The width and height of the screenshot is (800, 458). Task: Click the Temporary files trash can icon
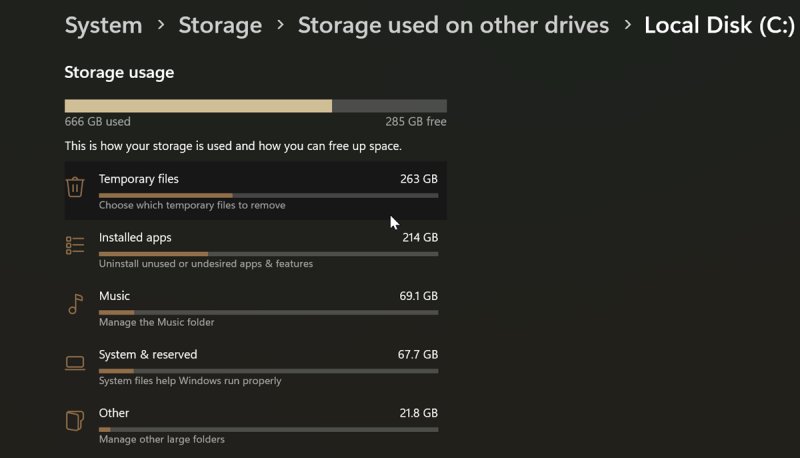click(75, 187)
